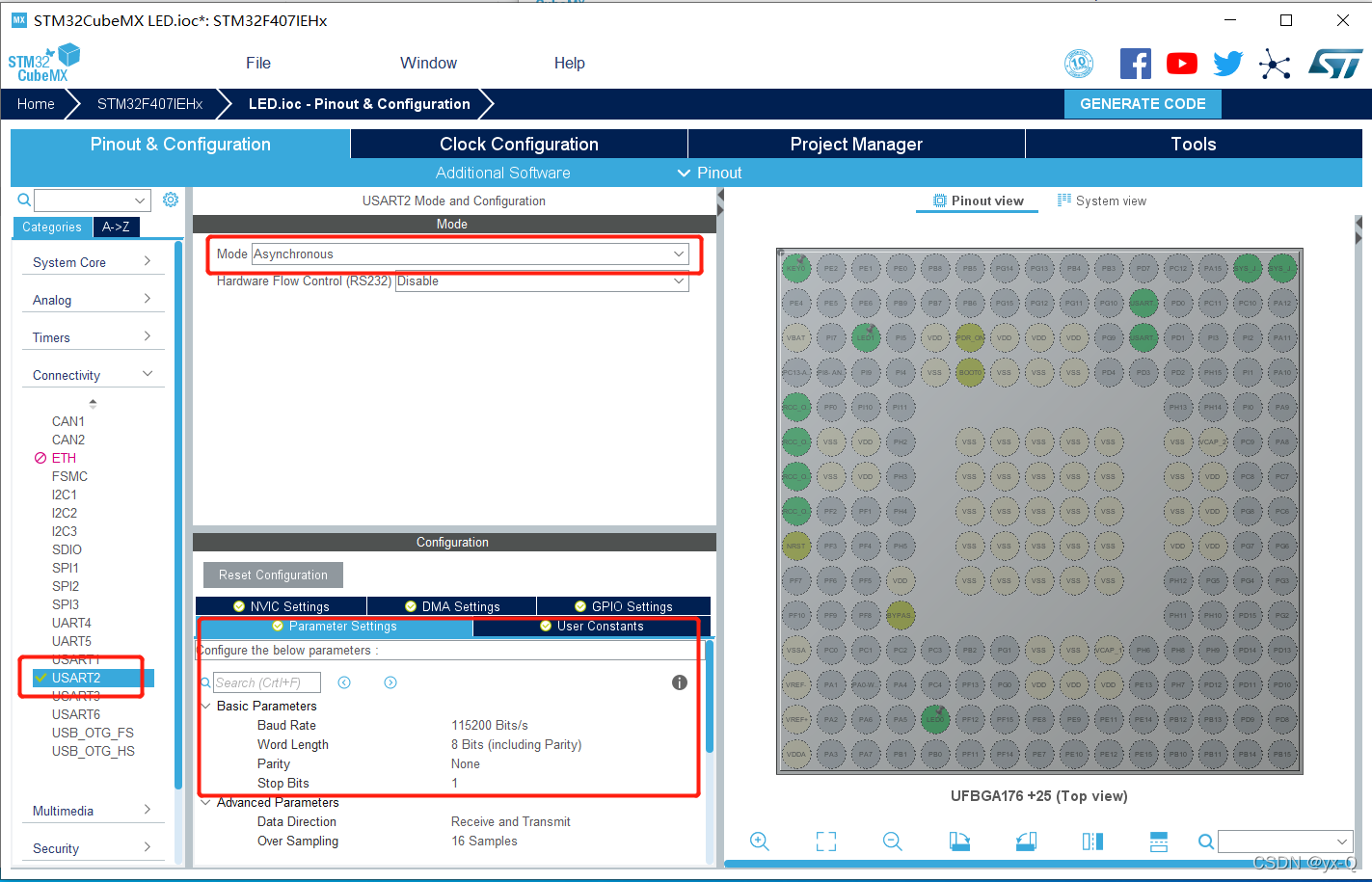Switch to Clock Configuration tab
The height and width of the screenshot is (882, 1372).
(519, 144)
